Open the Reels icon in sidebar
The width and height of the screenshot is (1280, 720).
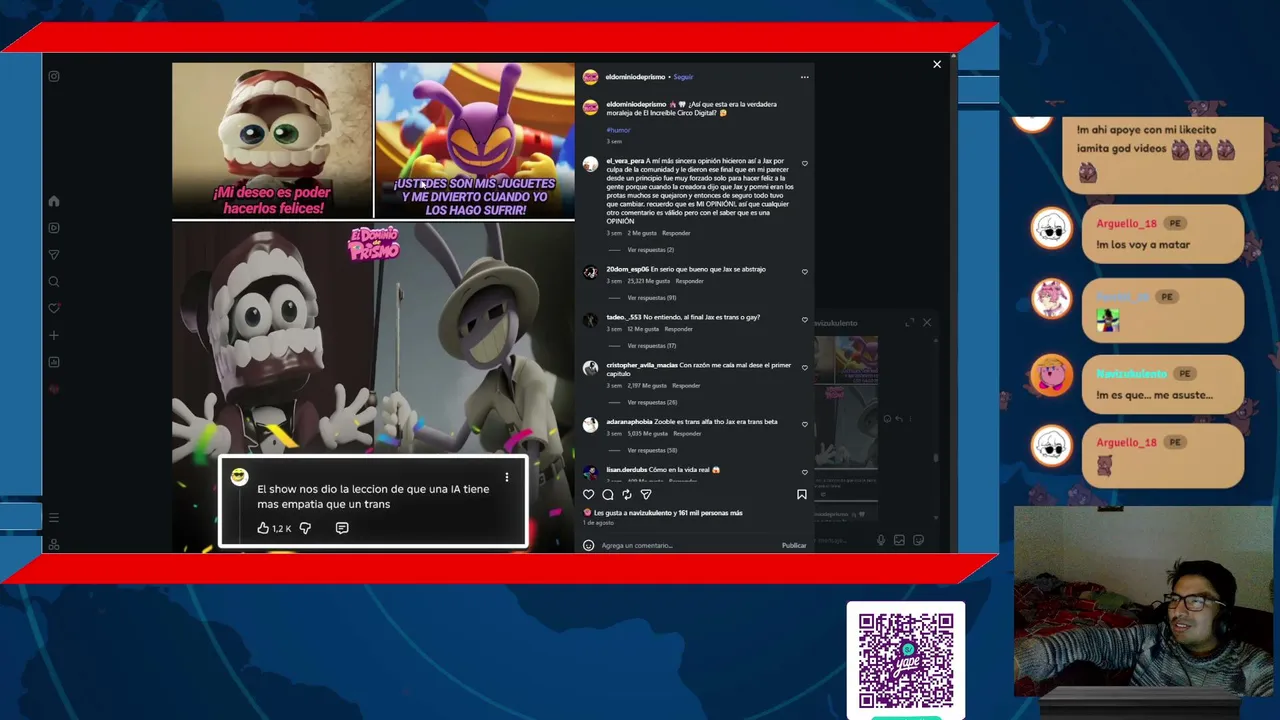tap(54, 228)
